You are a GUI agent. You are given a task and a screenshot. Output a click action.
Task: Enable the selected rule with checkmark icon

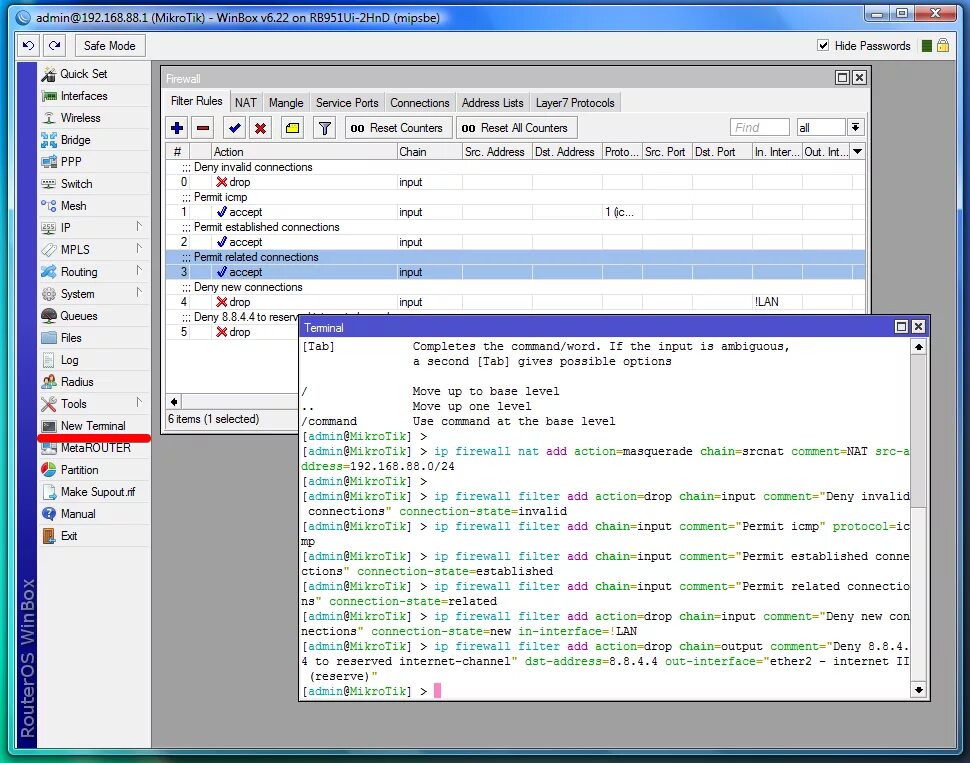click(x=234, y=128)
